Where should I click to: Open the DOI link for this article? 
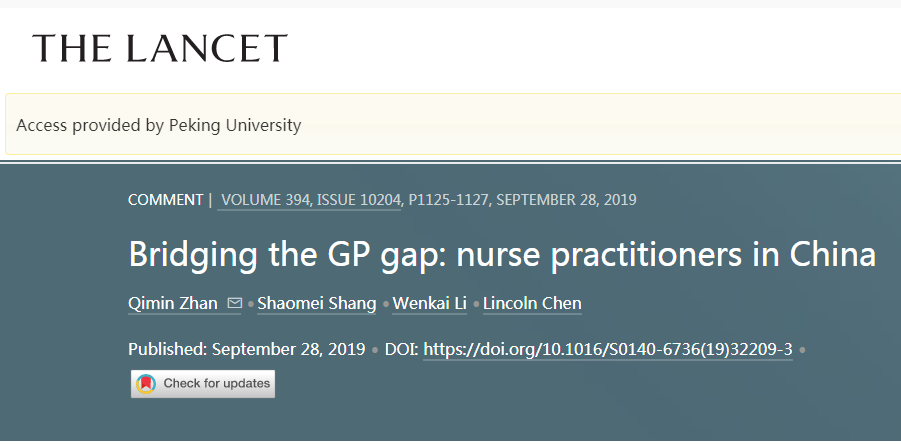pyautogui.click(x=608, y=349)
